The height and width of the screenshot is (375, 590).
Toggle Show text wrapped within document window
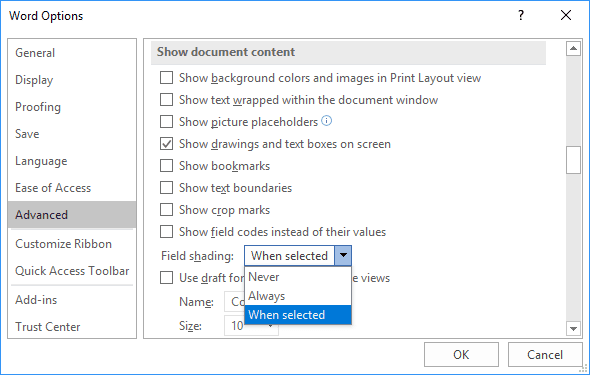pos(166,100)
